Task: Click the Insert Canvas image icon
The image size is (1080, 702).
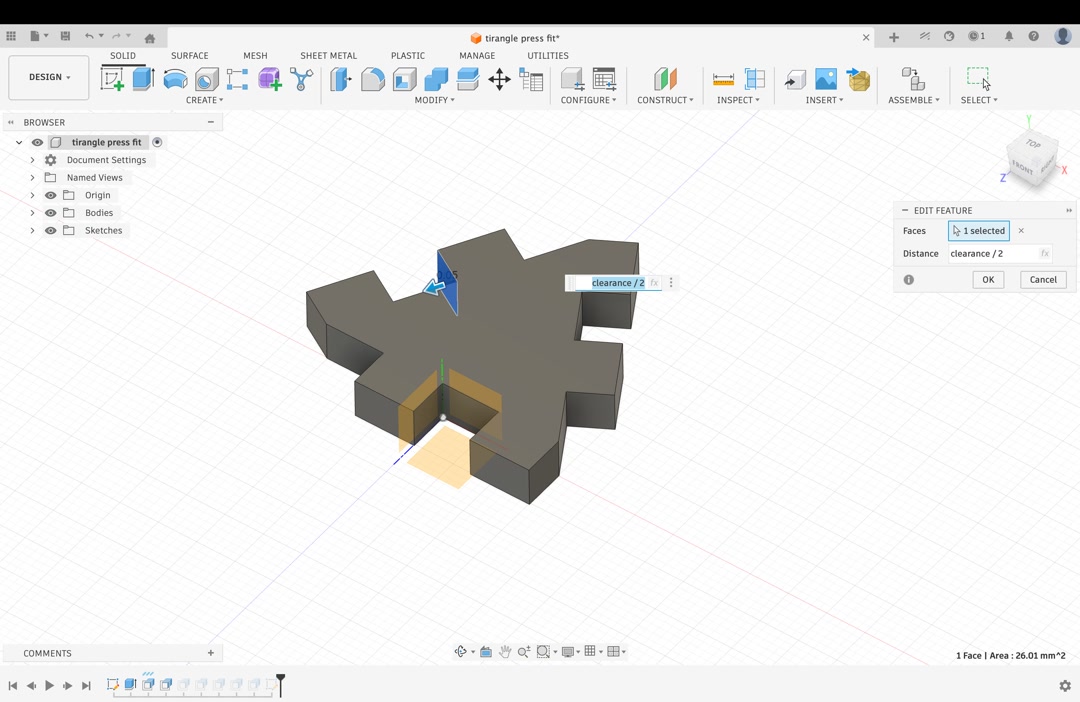Action: (826, 79)
